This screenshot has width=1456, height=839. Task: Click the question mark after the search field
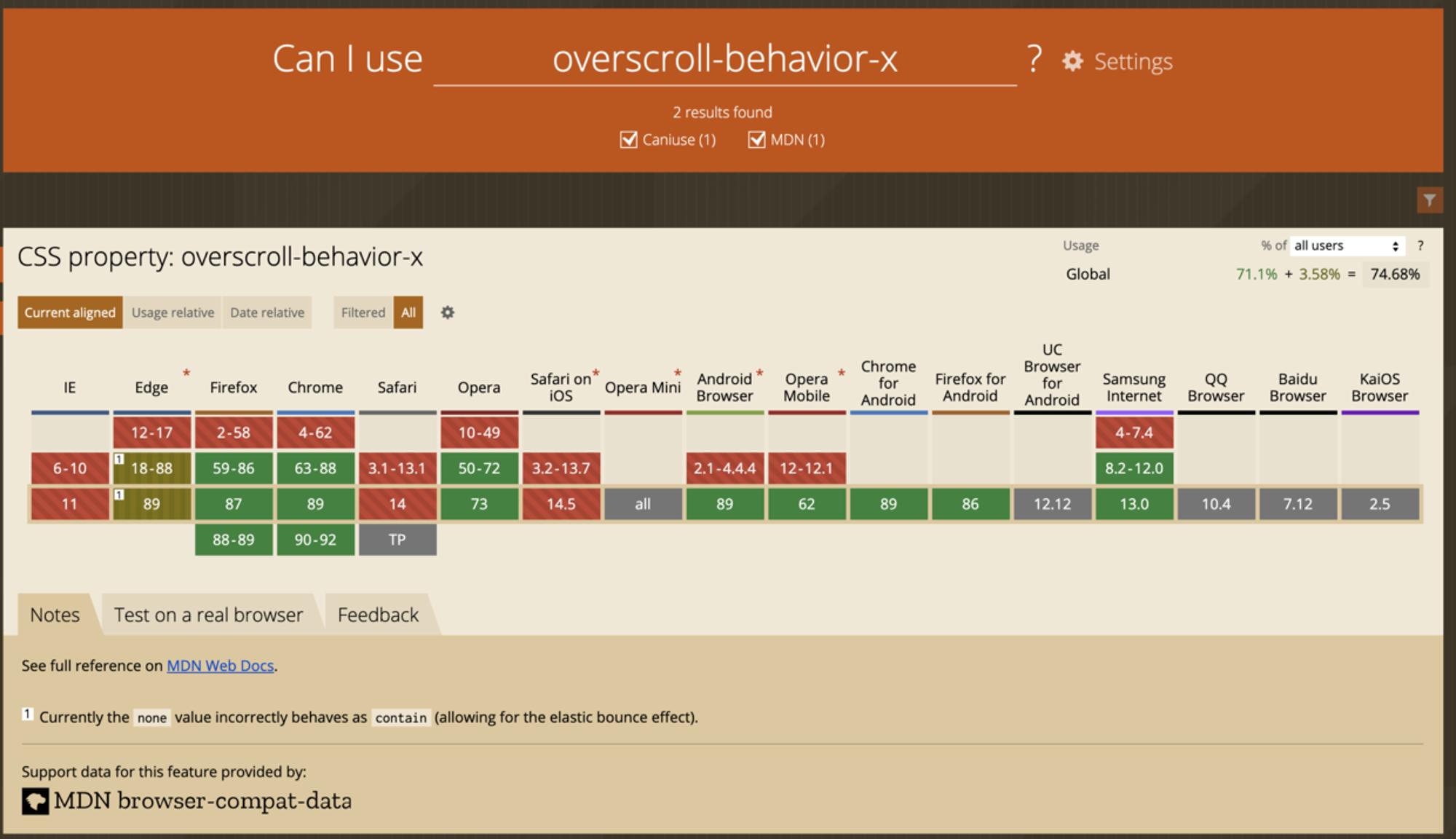[1034, 59]
